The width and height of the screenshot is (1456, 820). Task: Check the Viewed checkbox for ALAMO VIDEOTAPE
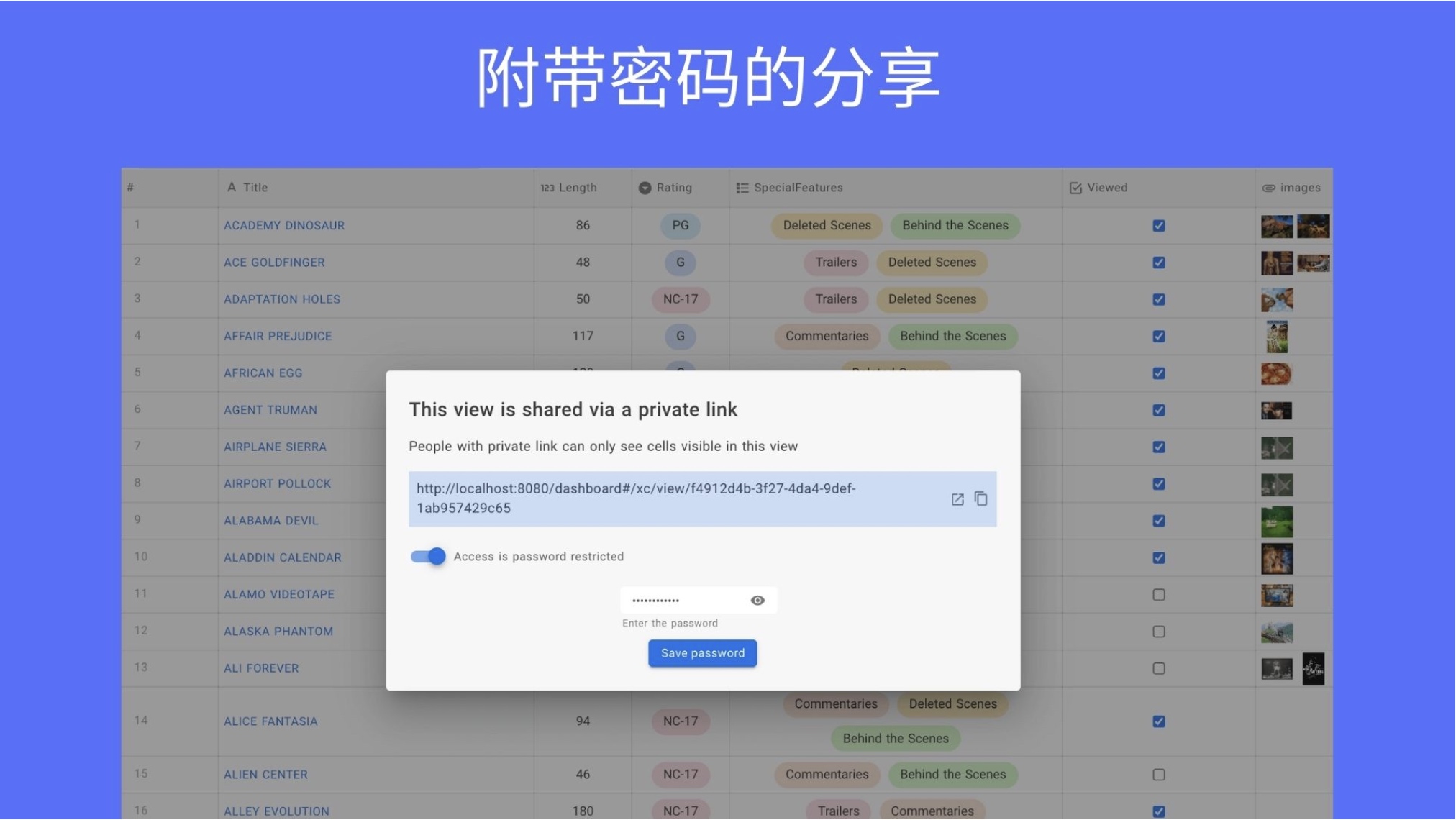click(x=1158, y=594)
